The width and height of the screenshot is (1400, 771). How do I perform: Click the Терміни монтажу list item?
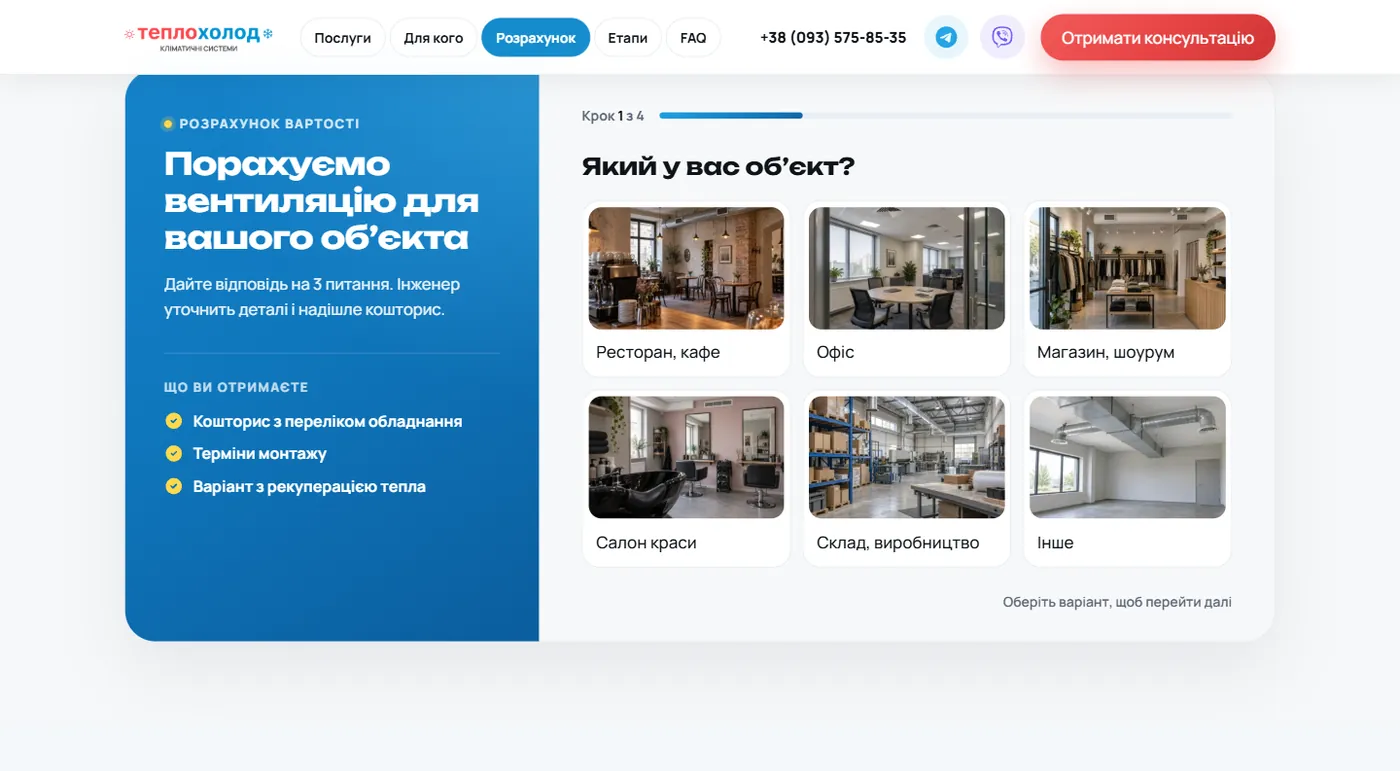click(x=260, y=454)
